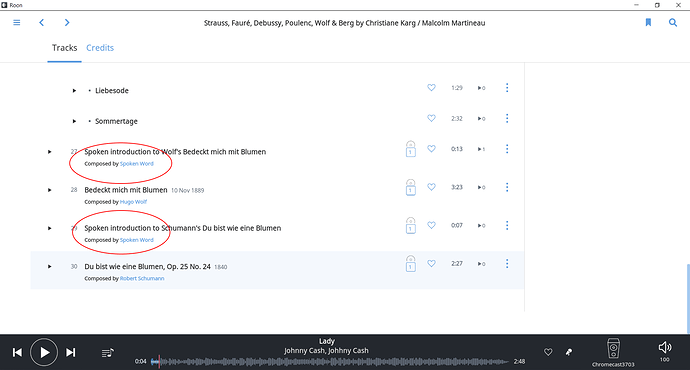Open the Hugo Wolf composer link
Viewport: 690px width, 370px height.
[133, 202]
